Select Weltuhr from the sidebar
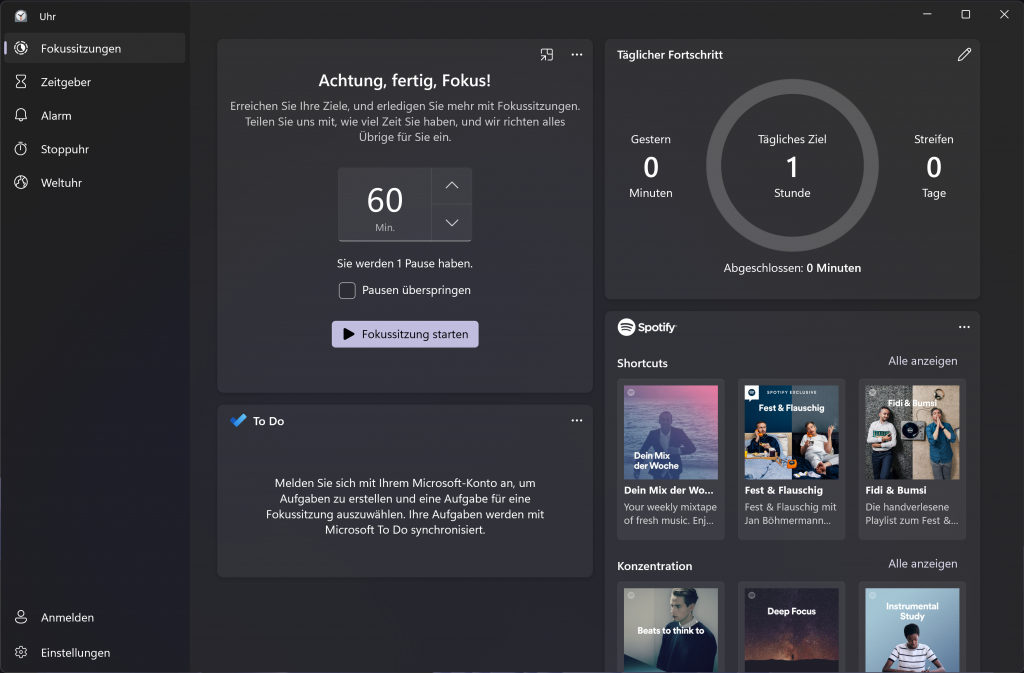 click(95, 183)
